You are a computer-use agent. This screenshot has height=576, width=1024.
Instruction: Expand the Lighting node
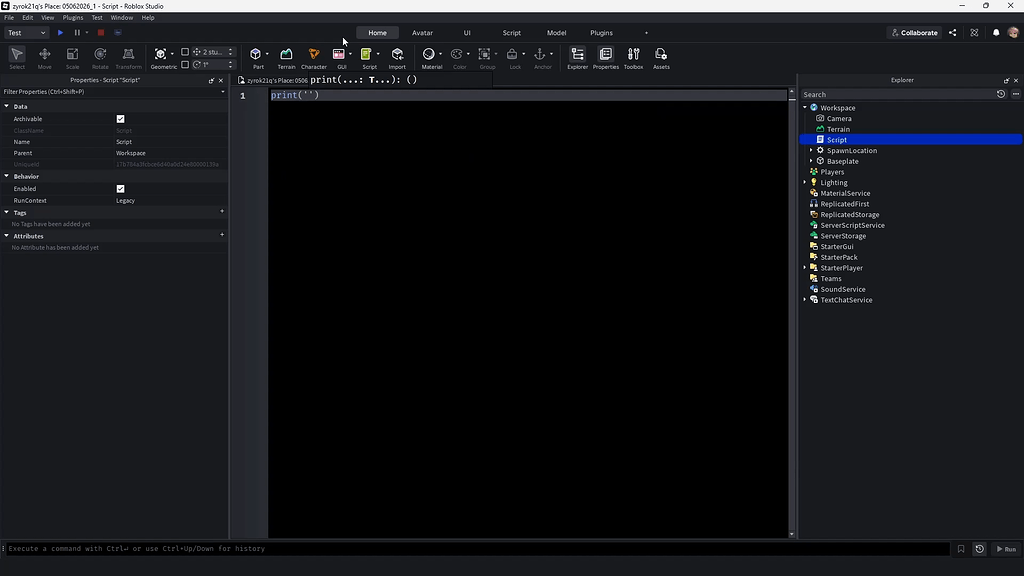click(x=805, y=182)
